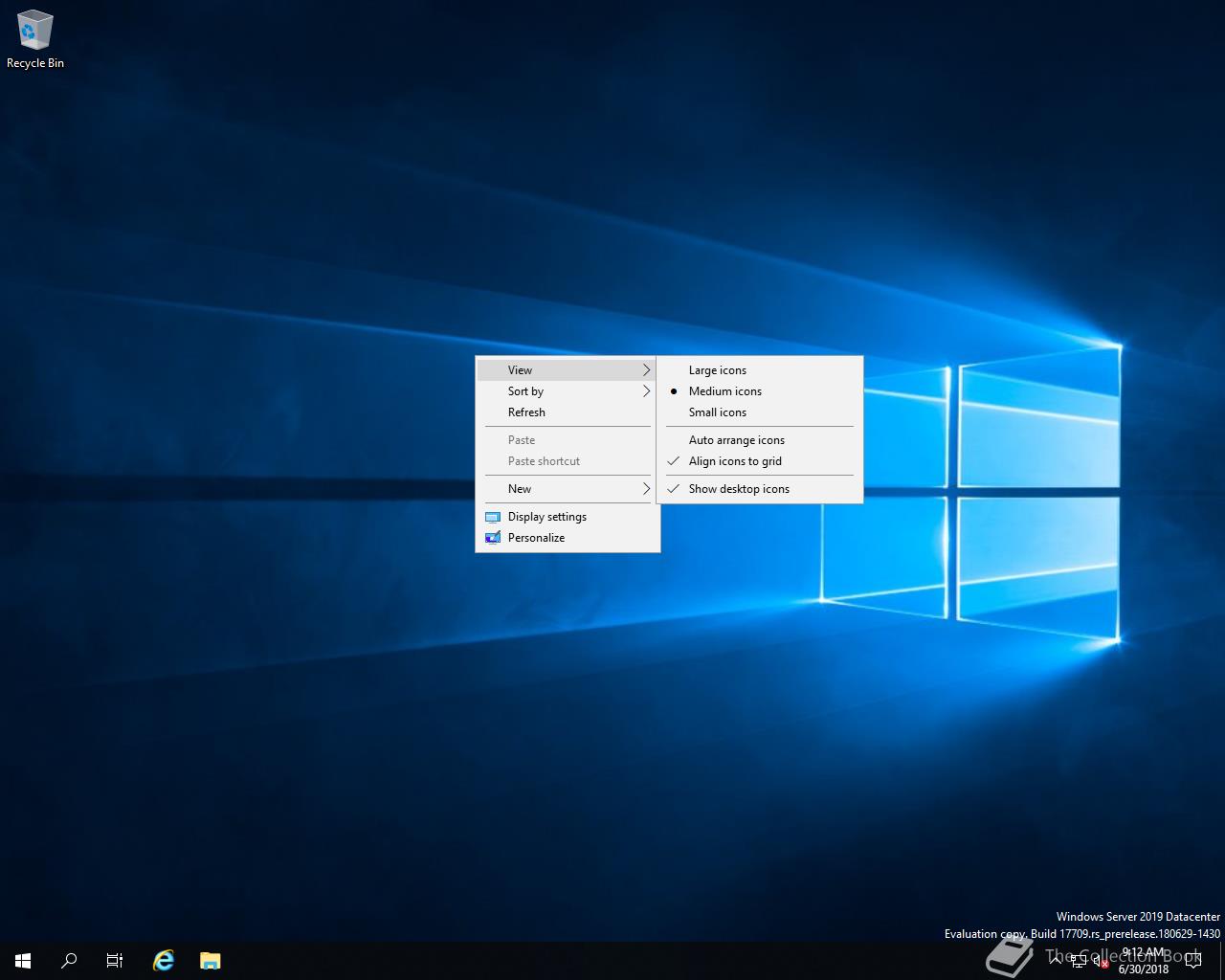Screen dimensions: 1225x980
Task: Open the Action Center notifications icon
Action: [x=1192, y=961]
